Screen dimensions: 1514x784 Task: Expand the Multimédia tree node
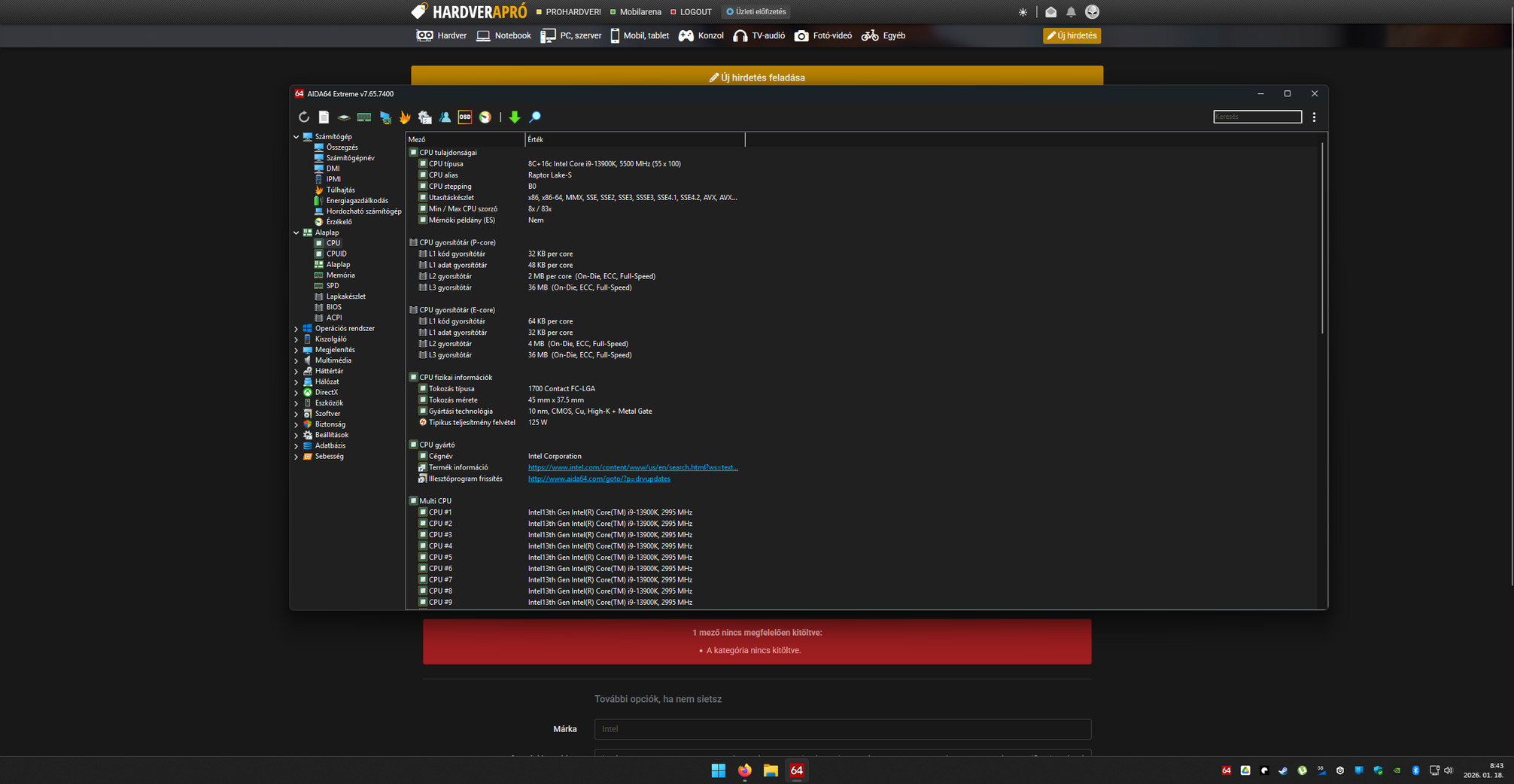point(296,361)
